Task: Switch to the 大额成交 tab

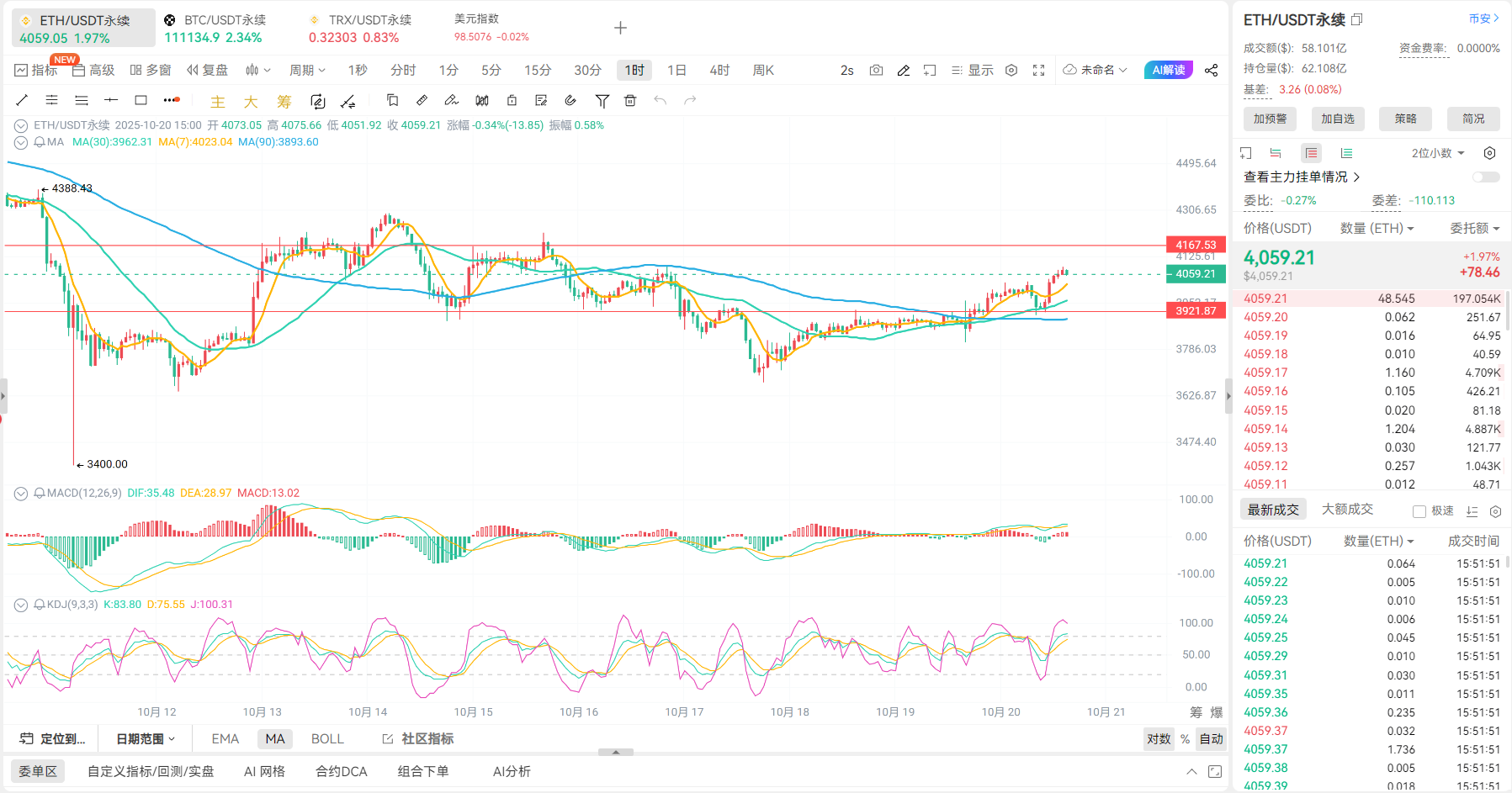Action: point(1347,510)
